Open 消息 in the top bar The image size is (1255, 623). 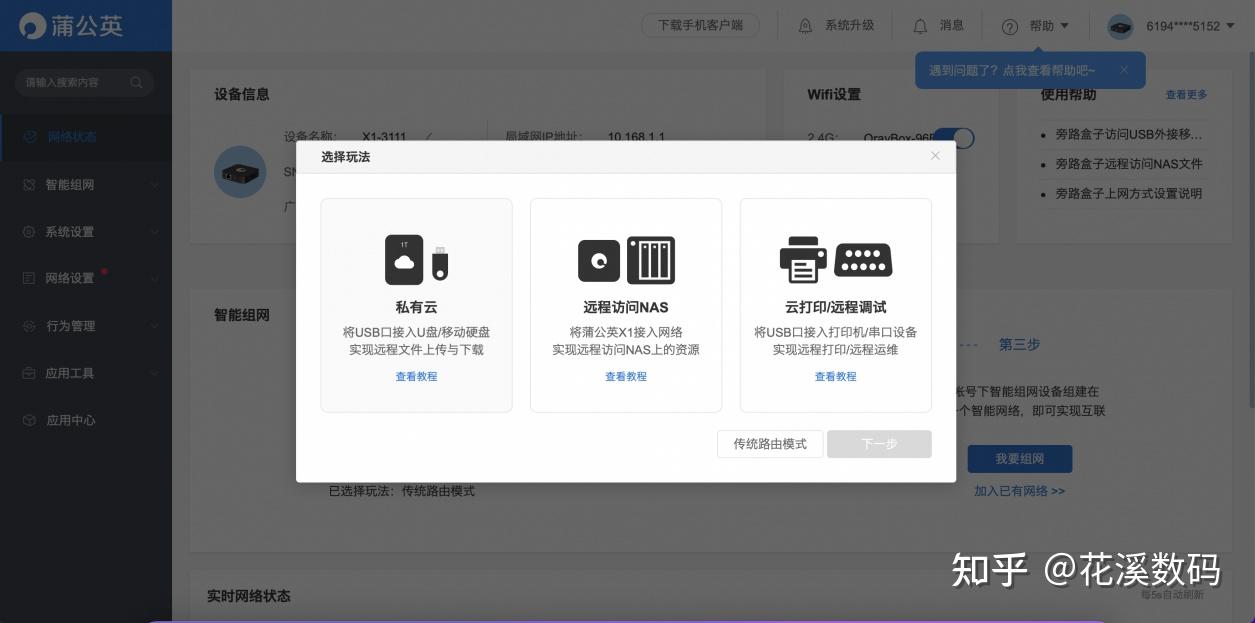tap(952, 26)
